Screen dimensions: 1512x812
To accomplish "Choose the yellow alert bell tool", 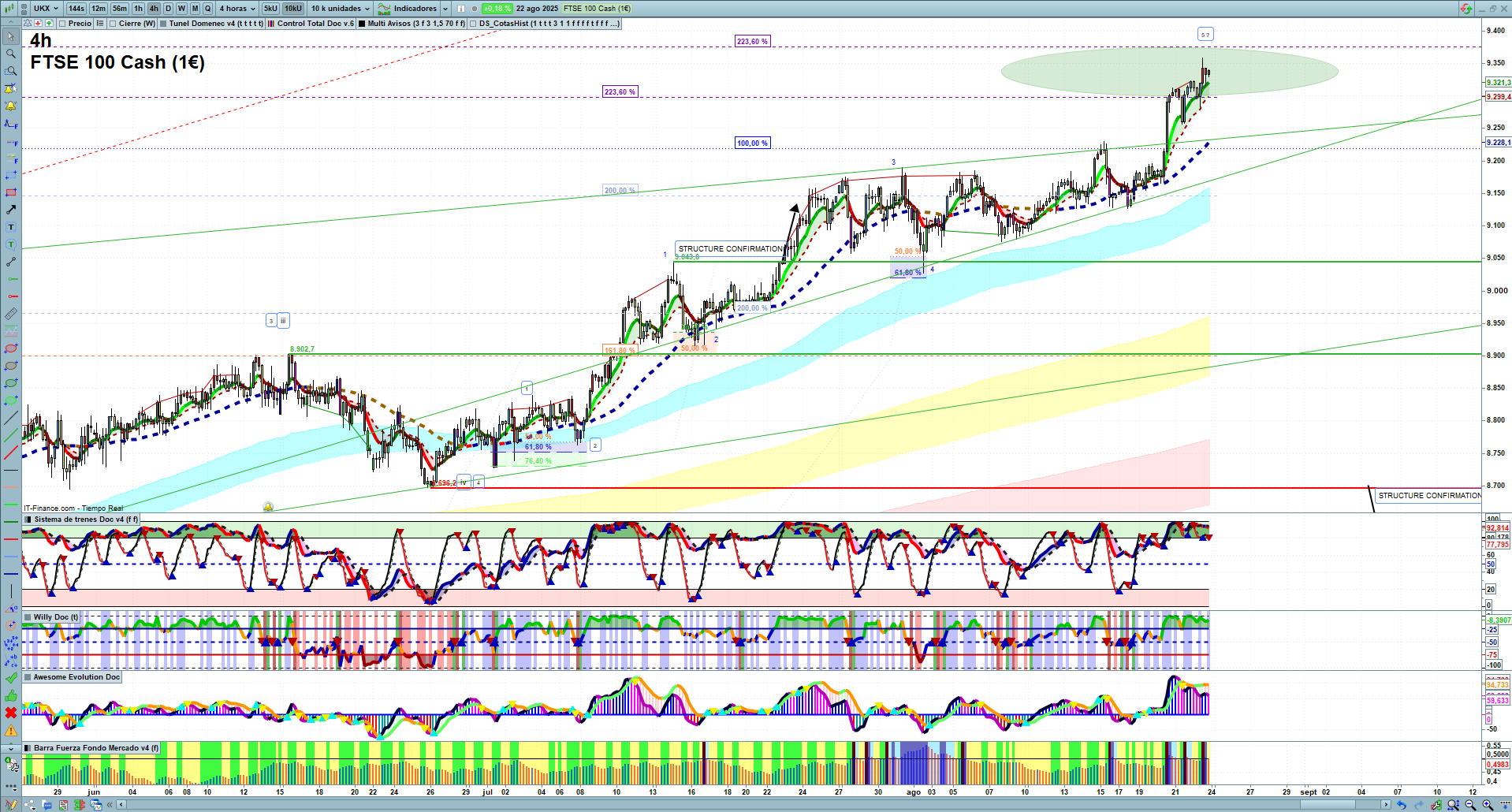I will 11,106.
